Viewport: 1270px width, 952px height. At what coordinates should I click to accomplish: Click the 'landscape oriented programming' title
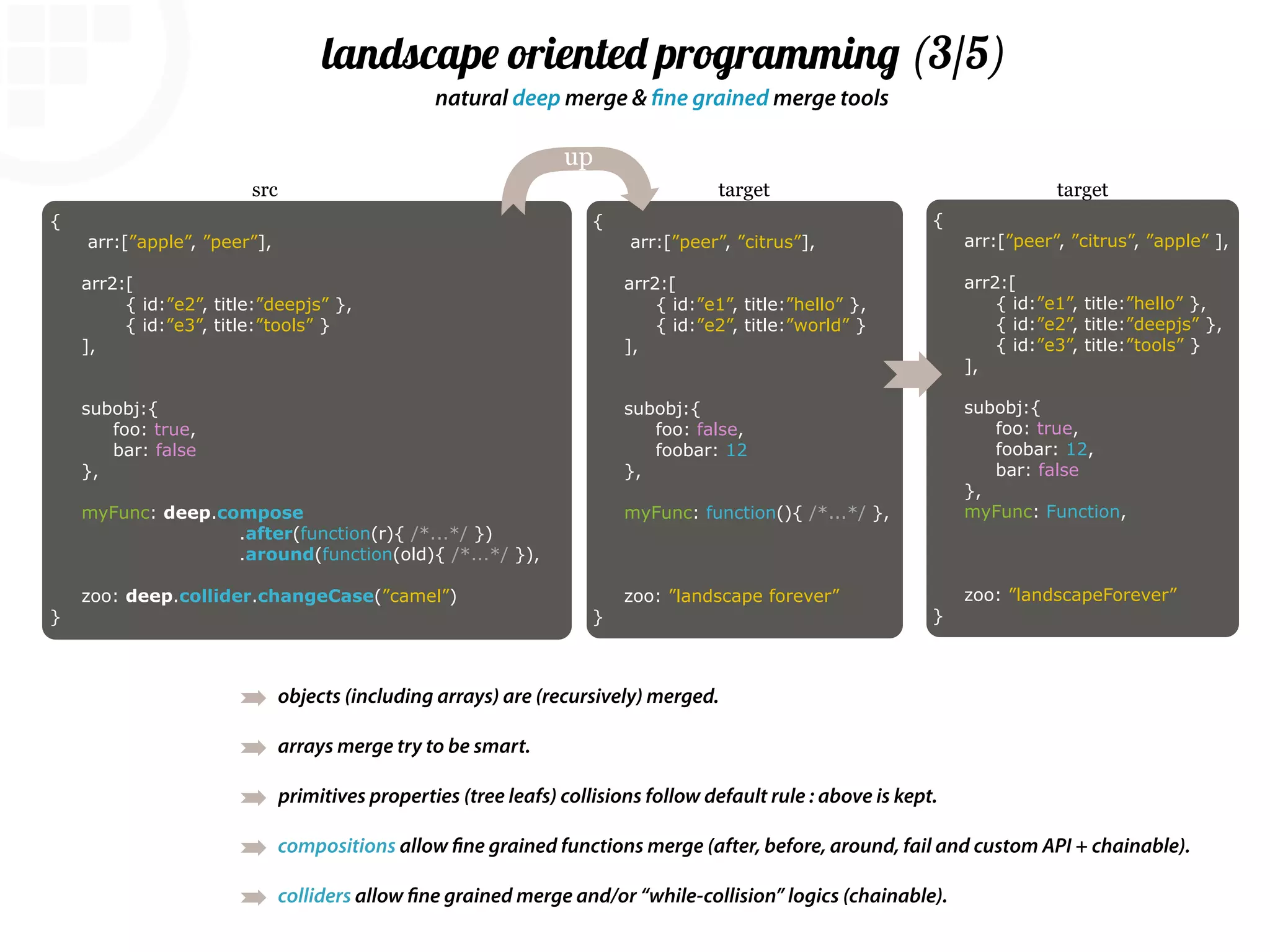click(610, 55)
